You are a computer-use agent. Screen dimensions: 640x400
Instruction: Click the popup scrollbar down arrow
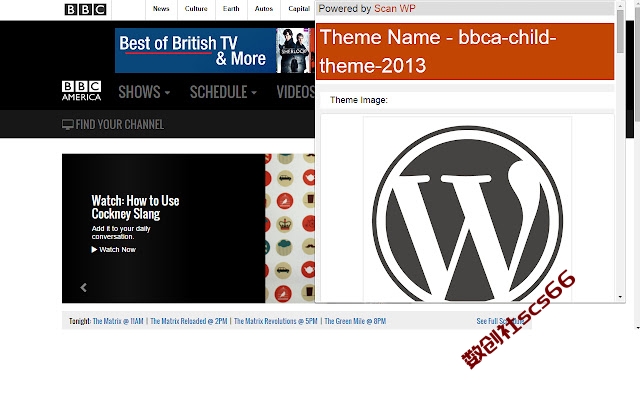[620, 297]
